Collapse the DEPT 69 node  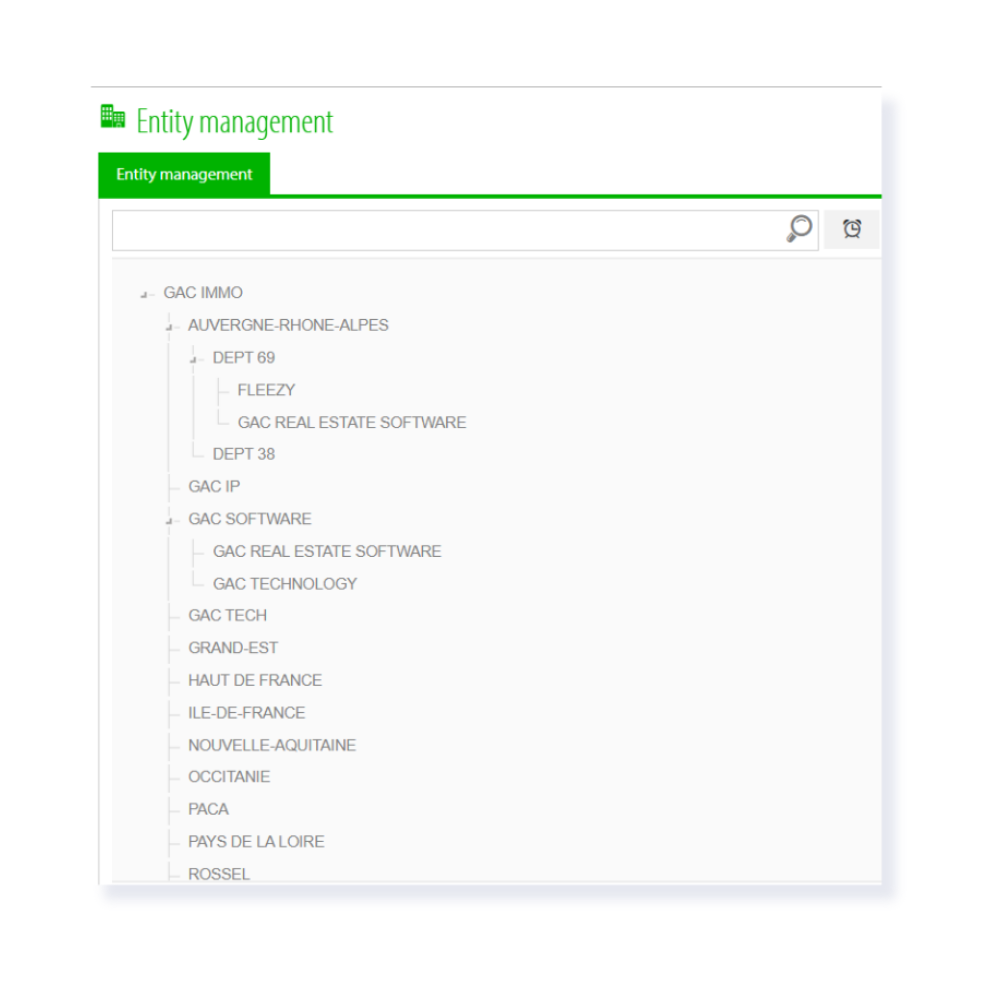(x=193, y=360)
